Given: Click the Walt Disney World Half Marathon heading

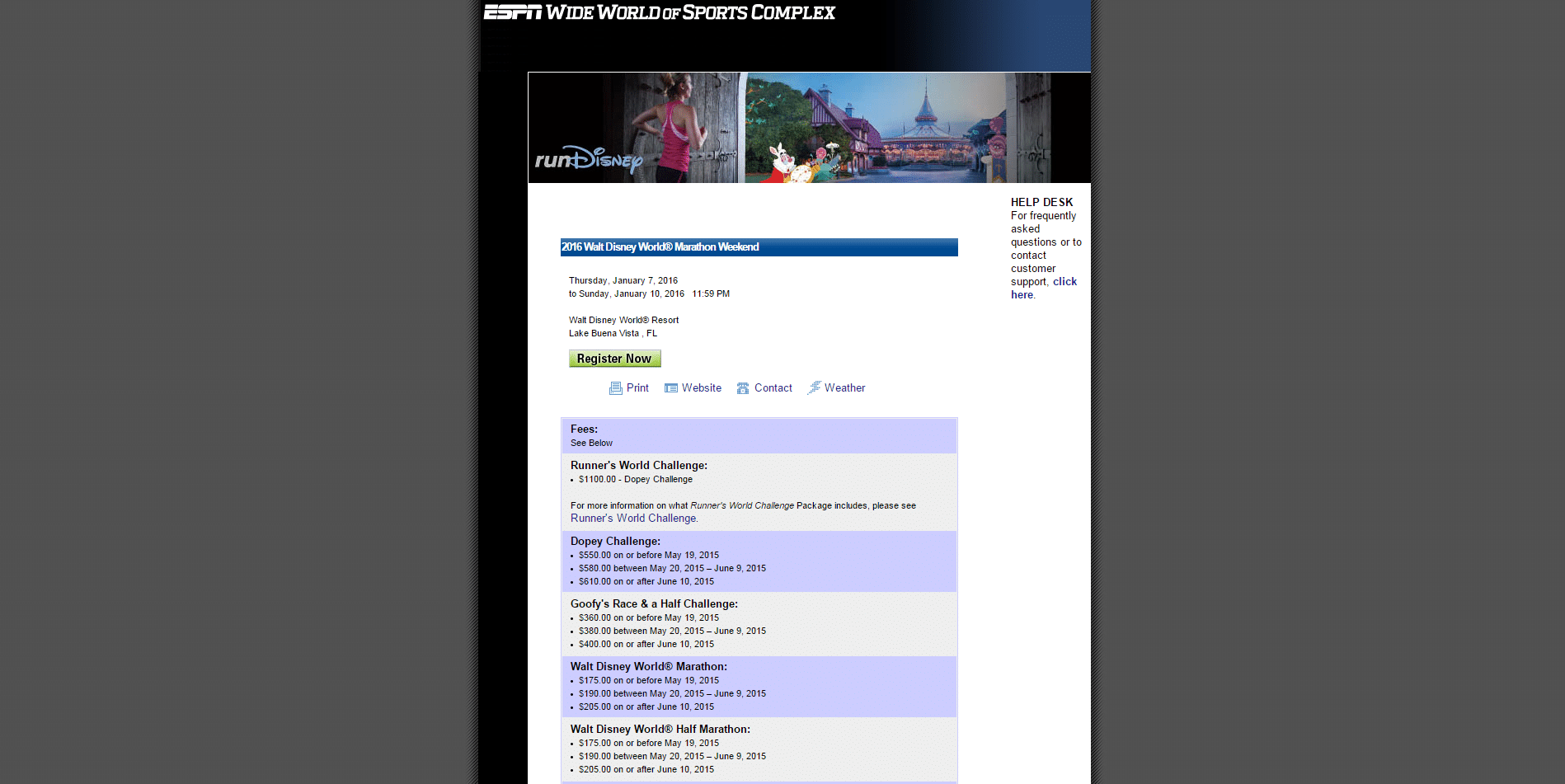Looking at the screenshot, I should [660, 730].
